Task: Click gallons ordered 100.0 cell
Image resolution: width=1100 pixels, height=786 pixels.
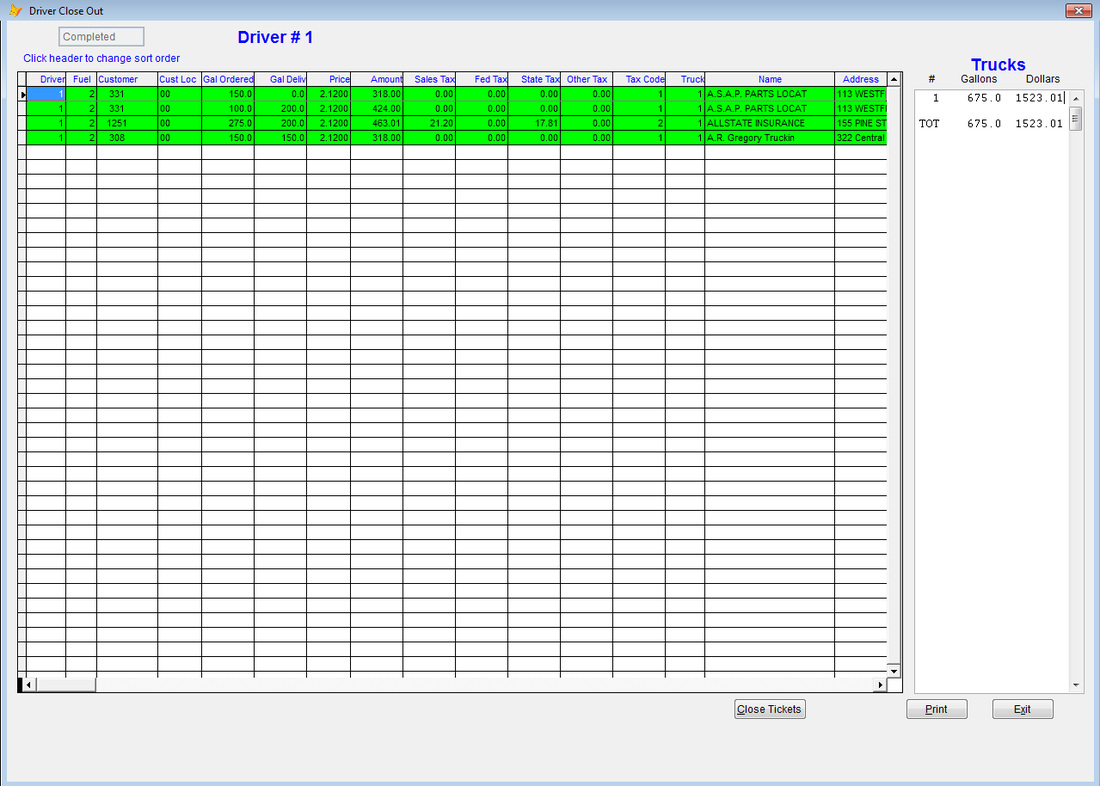Action: coord(228,108)
